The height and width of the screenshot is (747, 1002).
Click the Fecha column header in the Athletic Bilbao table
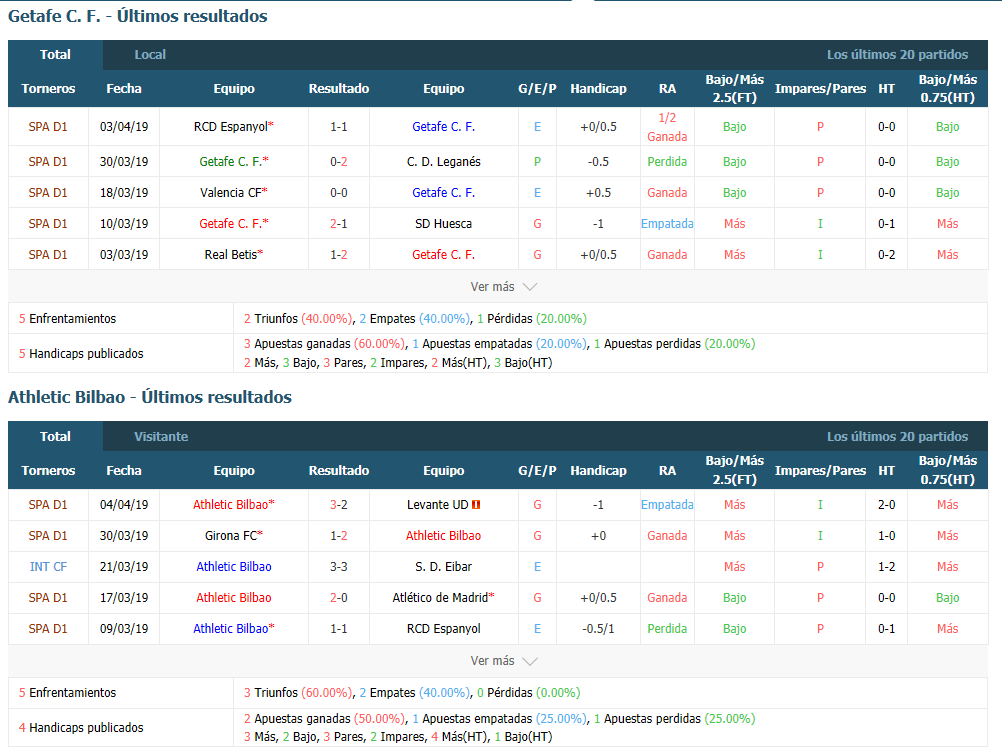[124, 470]
